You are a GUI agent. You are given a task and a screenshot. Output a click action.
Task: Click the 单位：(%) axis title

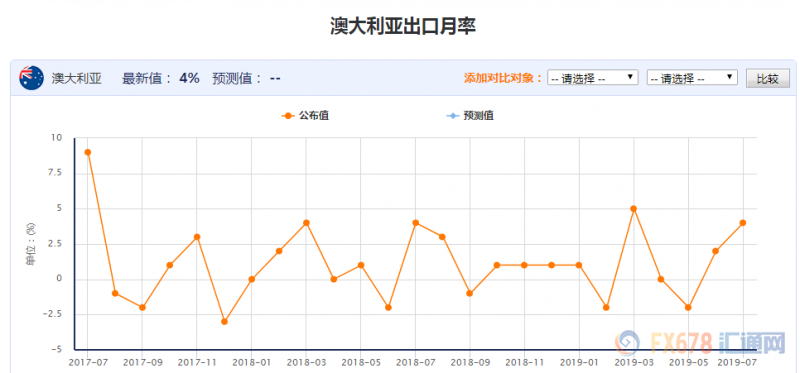(x=31, y=244)
